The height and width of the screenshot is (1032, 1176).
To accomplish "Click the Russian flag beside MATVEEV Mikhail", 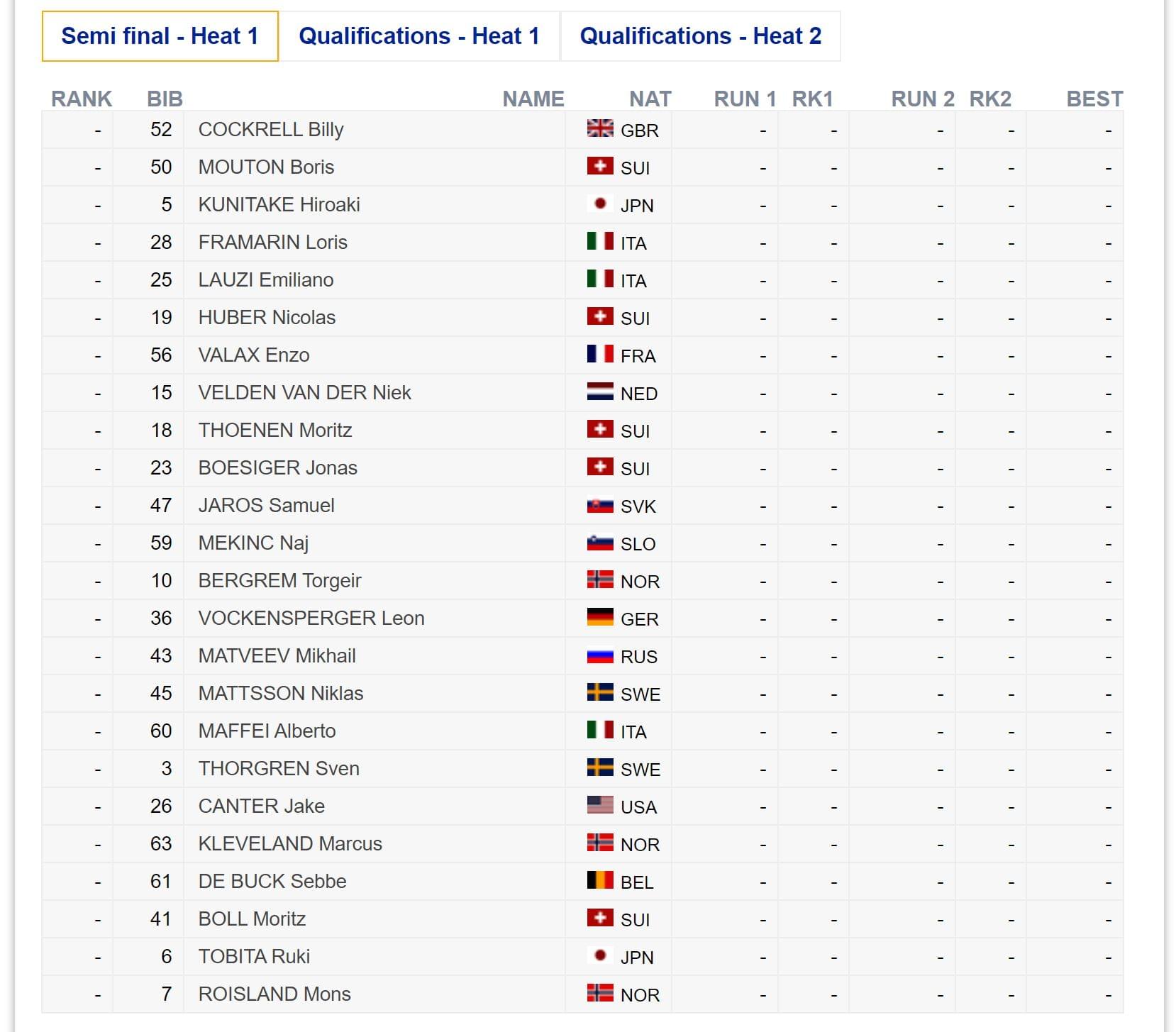I will pyautogui.click(x=600, y=655).
